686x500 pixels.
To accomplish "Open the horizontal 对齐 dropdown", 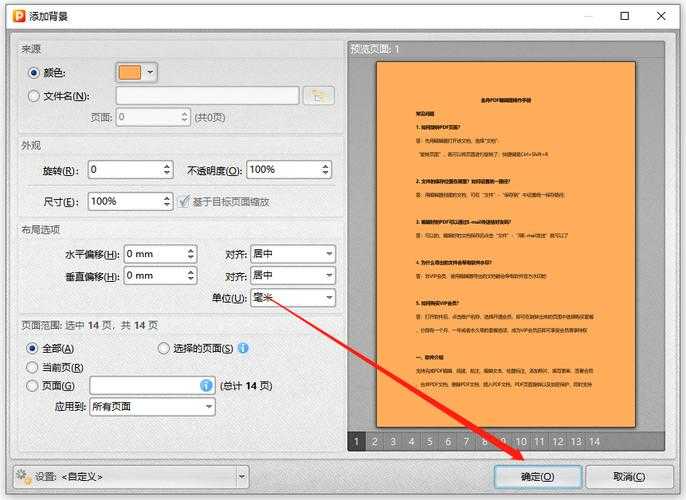I will tap(292, 253).
